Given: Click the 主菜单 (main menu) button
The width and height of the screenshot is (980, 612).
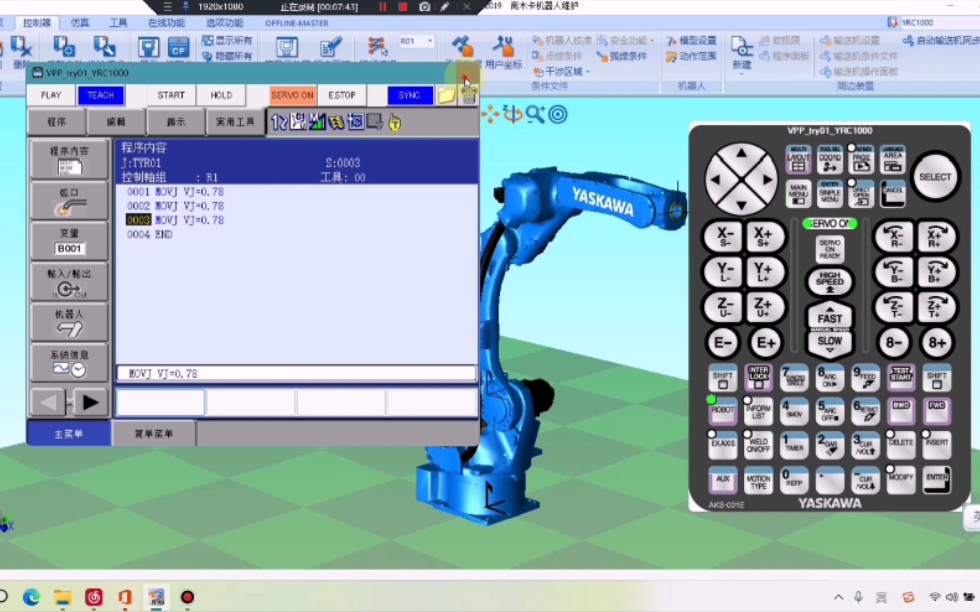Looking at the screenshot, I should coord(69,433).
